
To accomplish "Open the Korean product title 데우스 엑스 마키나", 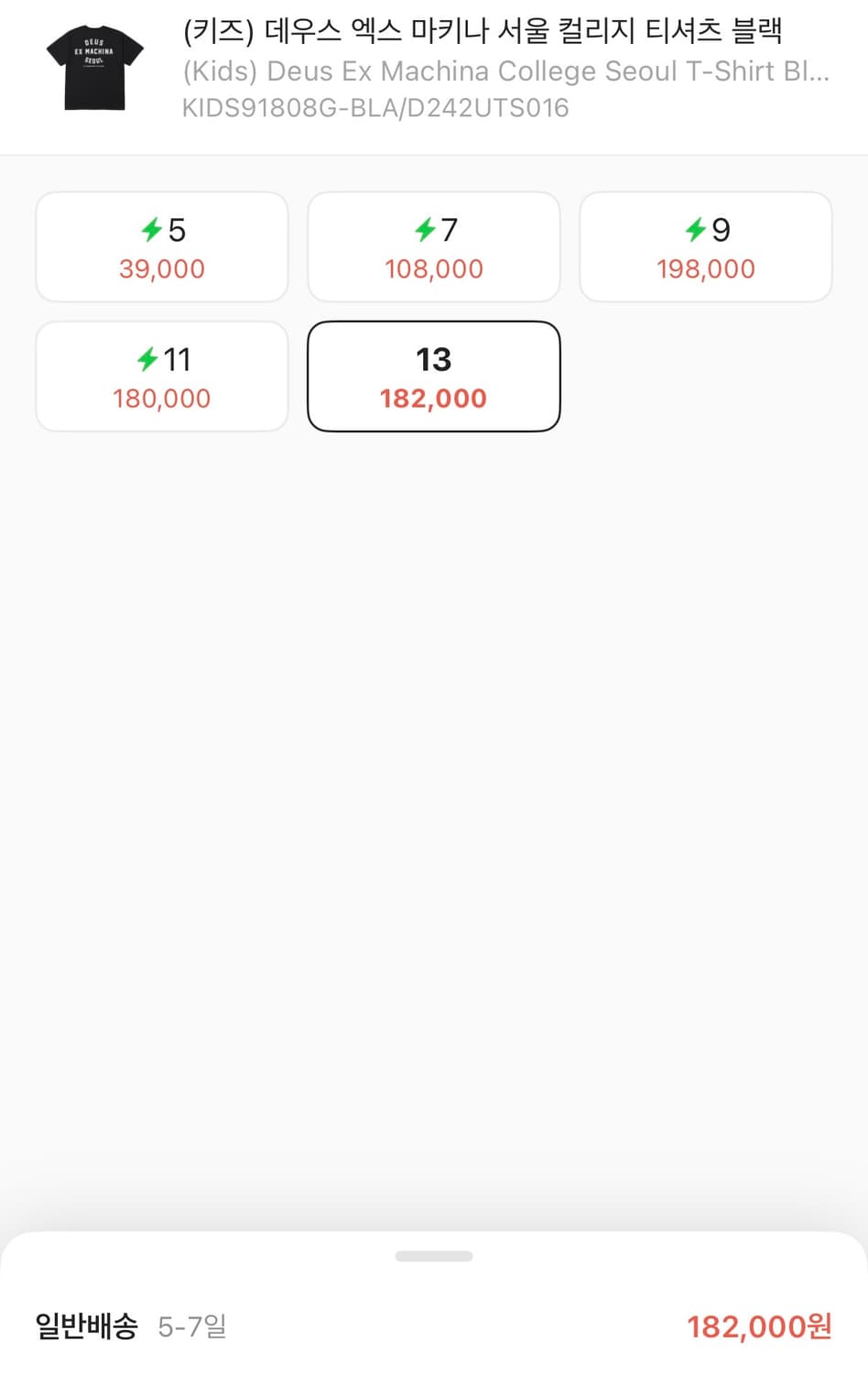I will coord(483,31).
